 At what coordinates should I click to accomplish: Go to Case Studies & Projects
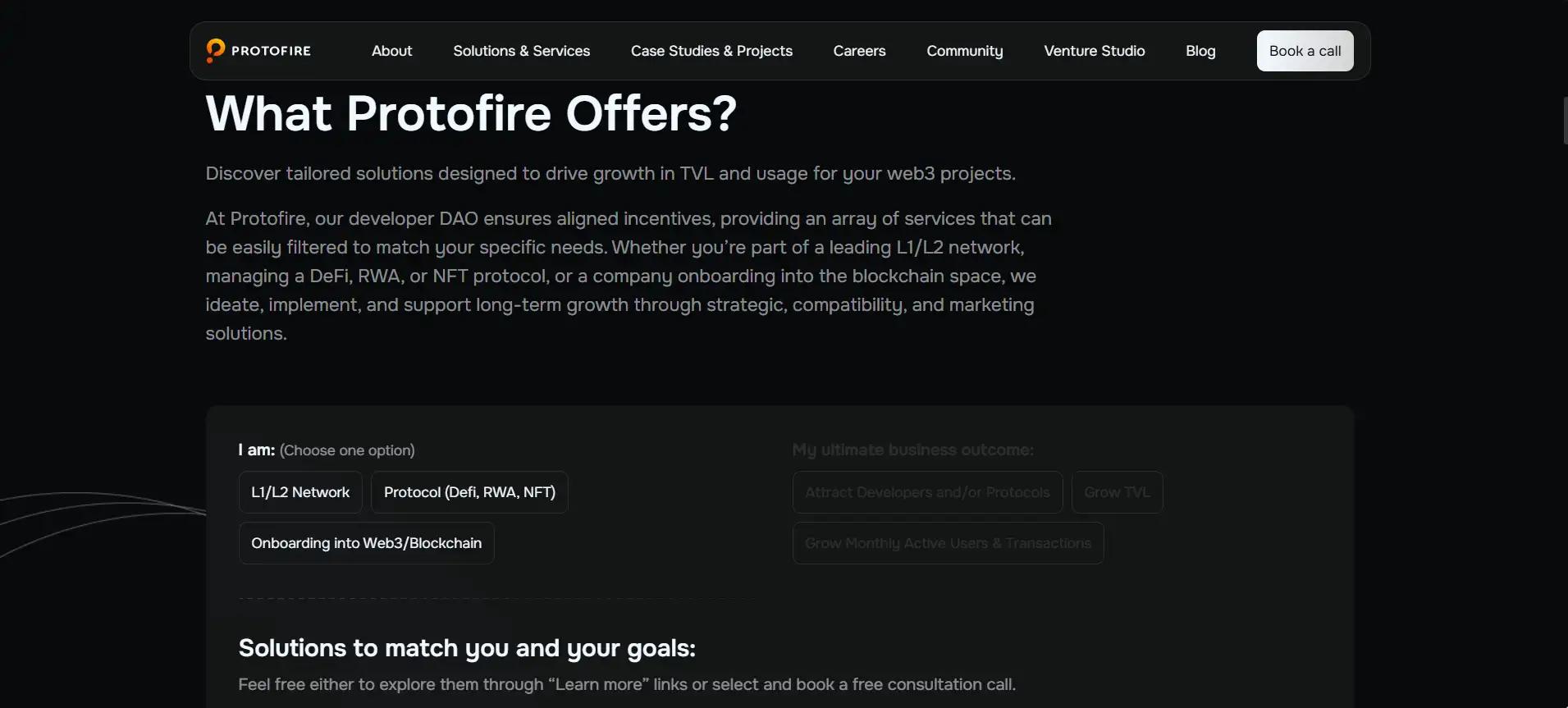coord(711,51)
